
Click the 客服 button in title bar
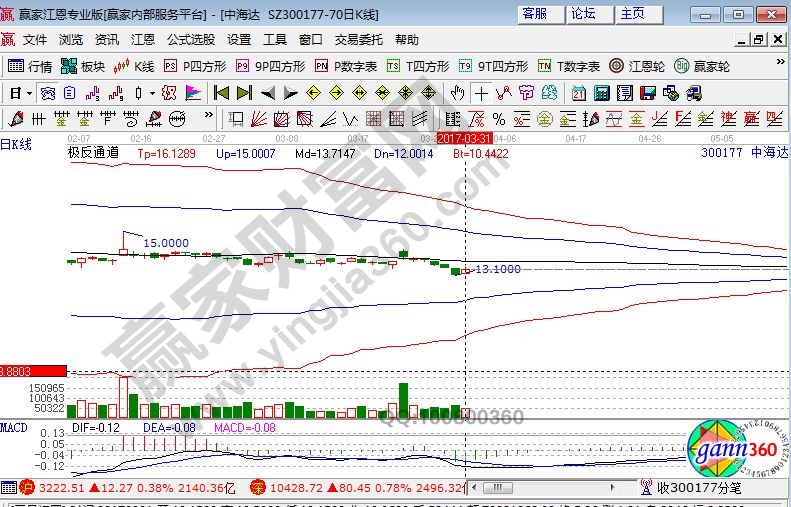(x=535, y=14)
